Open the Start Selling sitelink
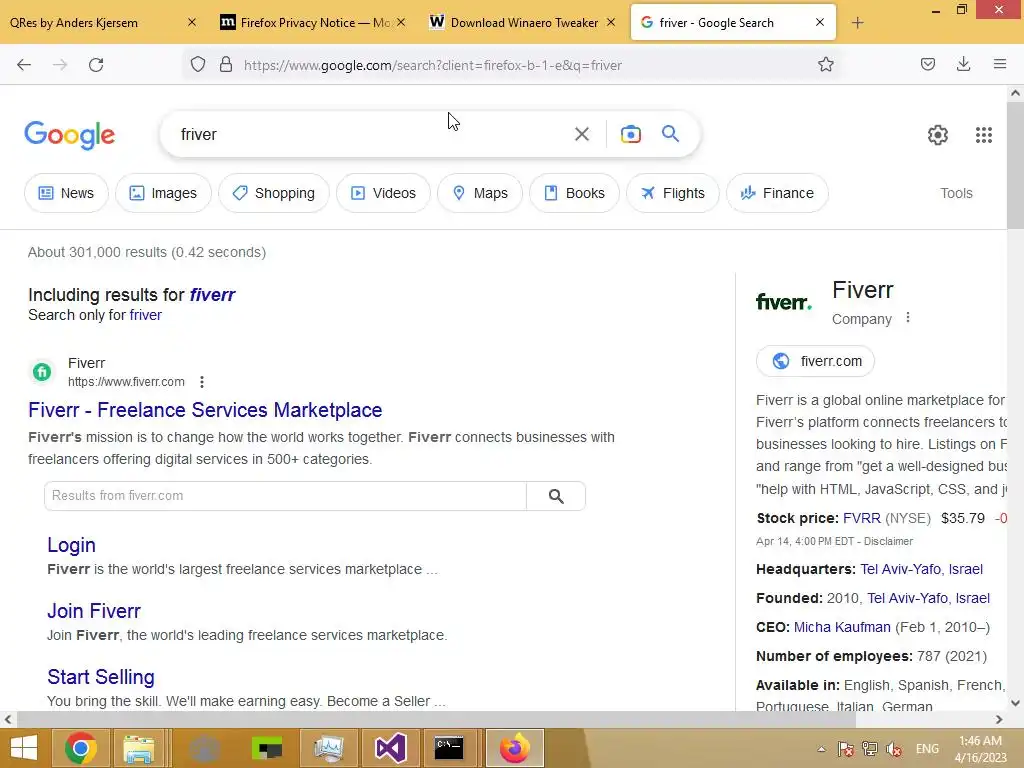 pyautogui.click(x=101, y=677)
